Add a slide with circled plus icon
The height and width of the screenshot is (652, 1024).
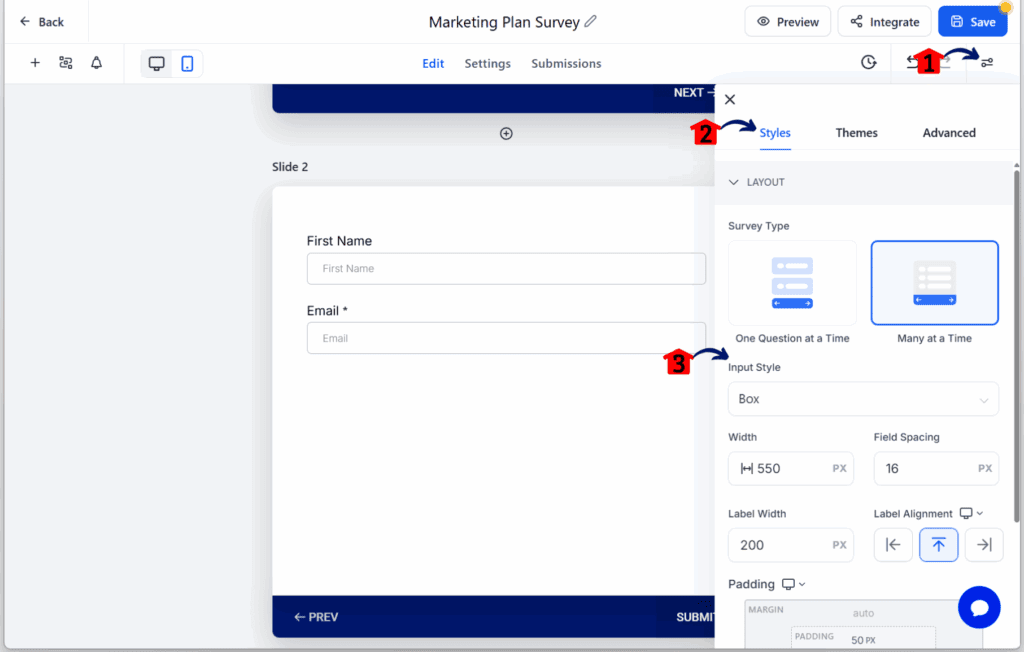506,133
